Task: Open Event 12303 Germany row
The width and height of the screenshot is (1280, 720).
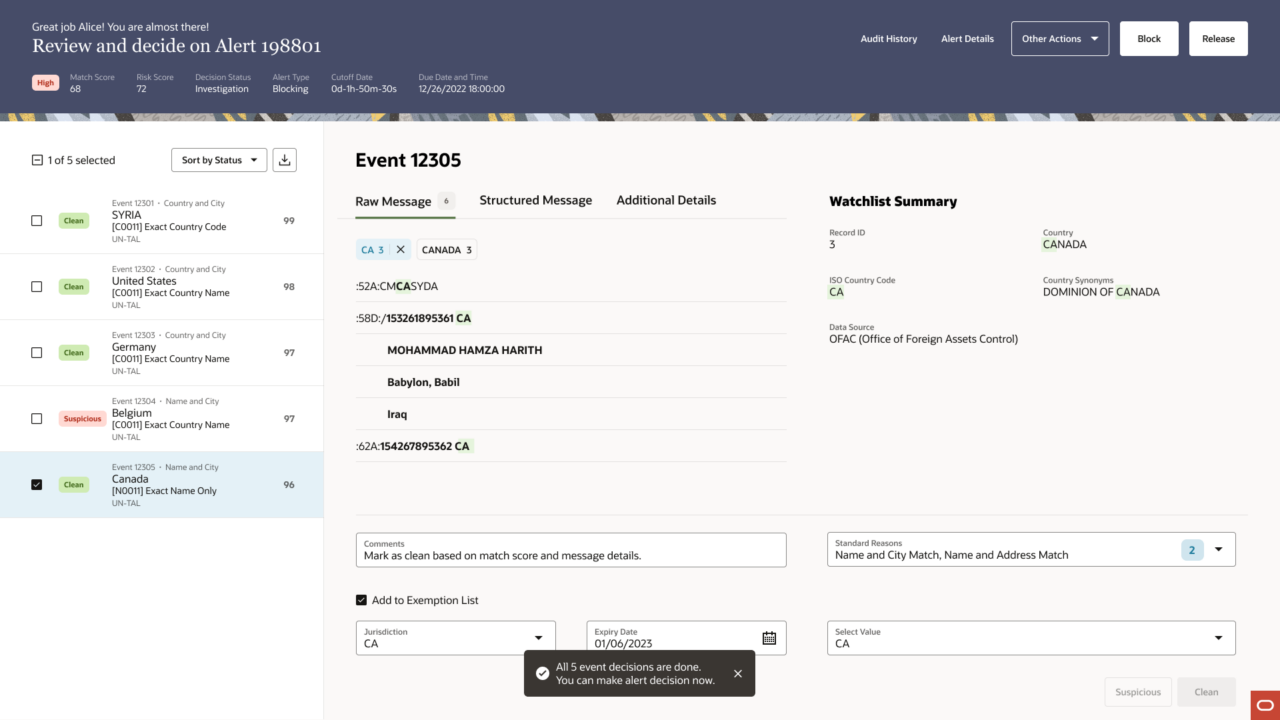Action: pos(162,353)
